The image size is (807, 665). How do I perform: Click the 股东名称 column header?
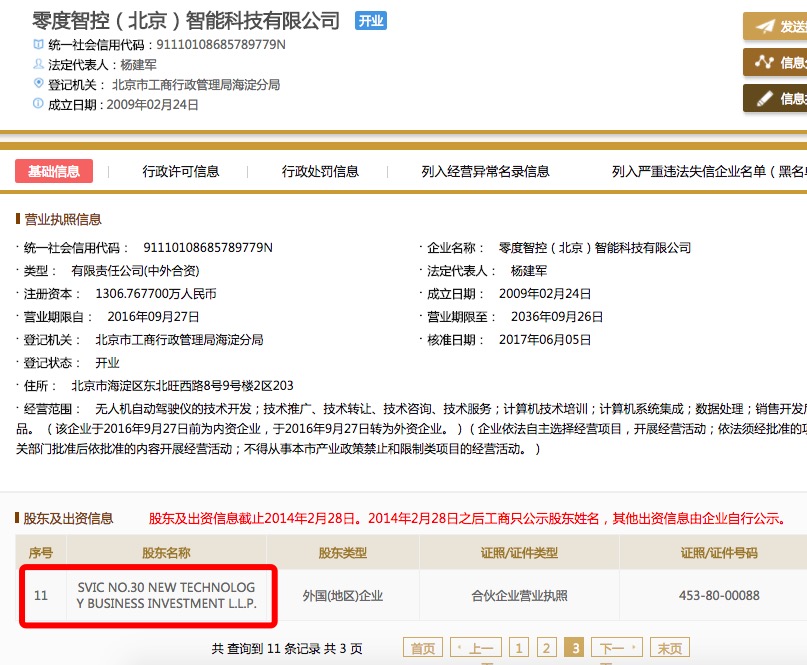[x=166, y=553]
